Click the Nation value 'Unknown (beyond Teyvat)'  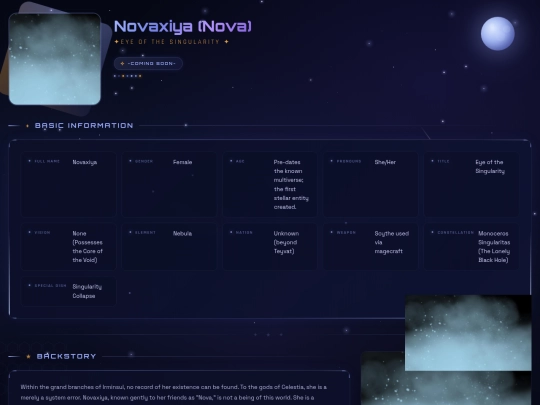(x=286, y=242)
